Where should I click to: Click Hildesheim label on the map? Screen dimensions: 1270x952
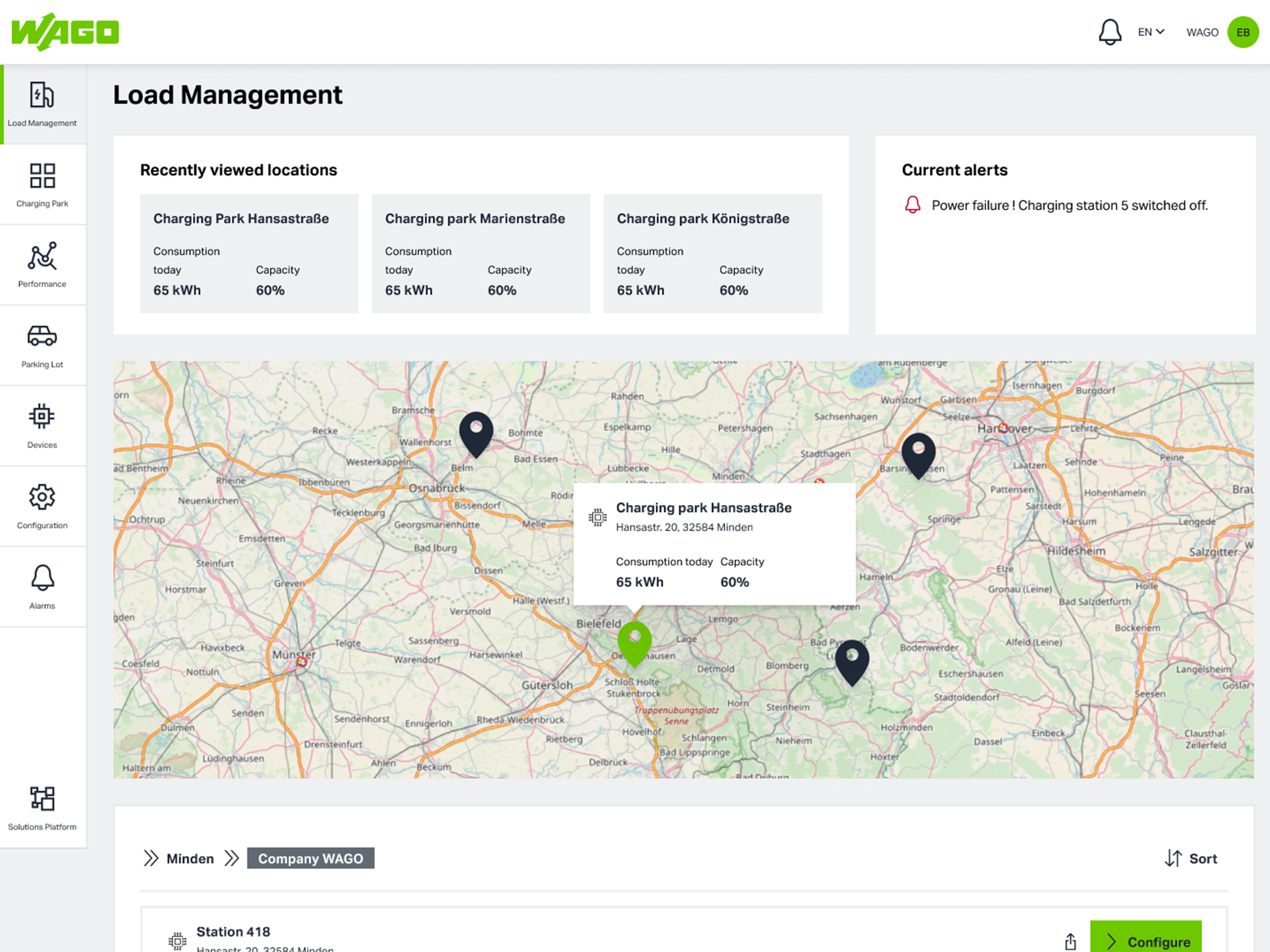1076,551
